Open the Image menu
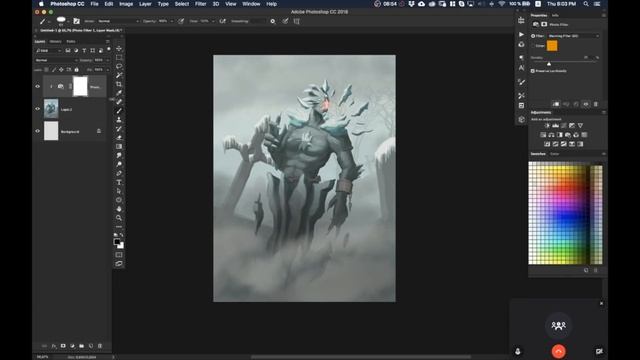This screenshot has height=360, width=640. [x=126, y=4]
